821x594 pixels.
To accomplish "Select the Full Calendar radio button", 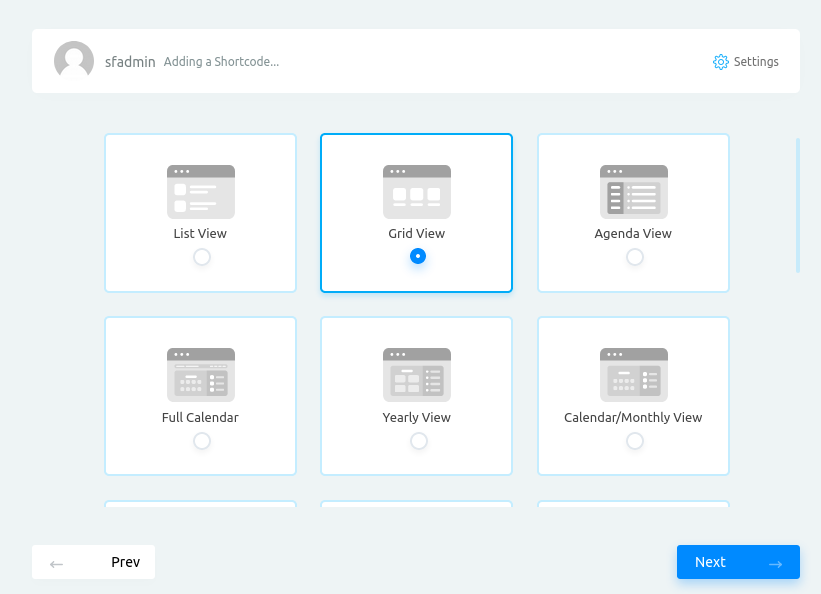I will click(202, 441).
